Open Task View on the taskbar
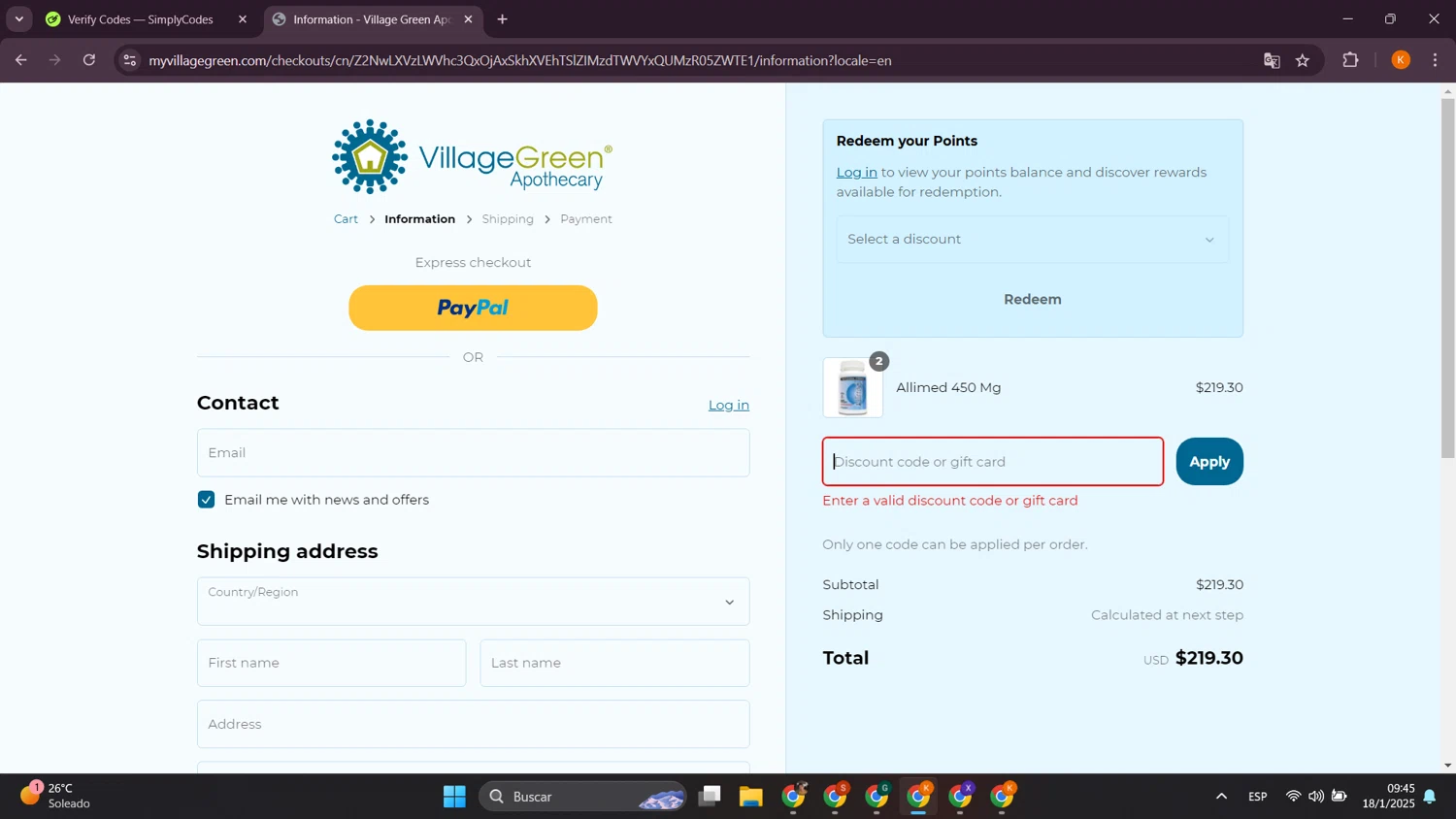 (710, 797)
